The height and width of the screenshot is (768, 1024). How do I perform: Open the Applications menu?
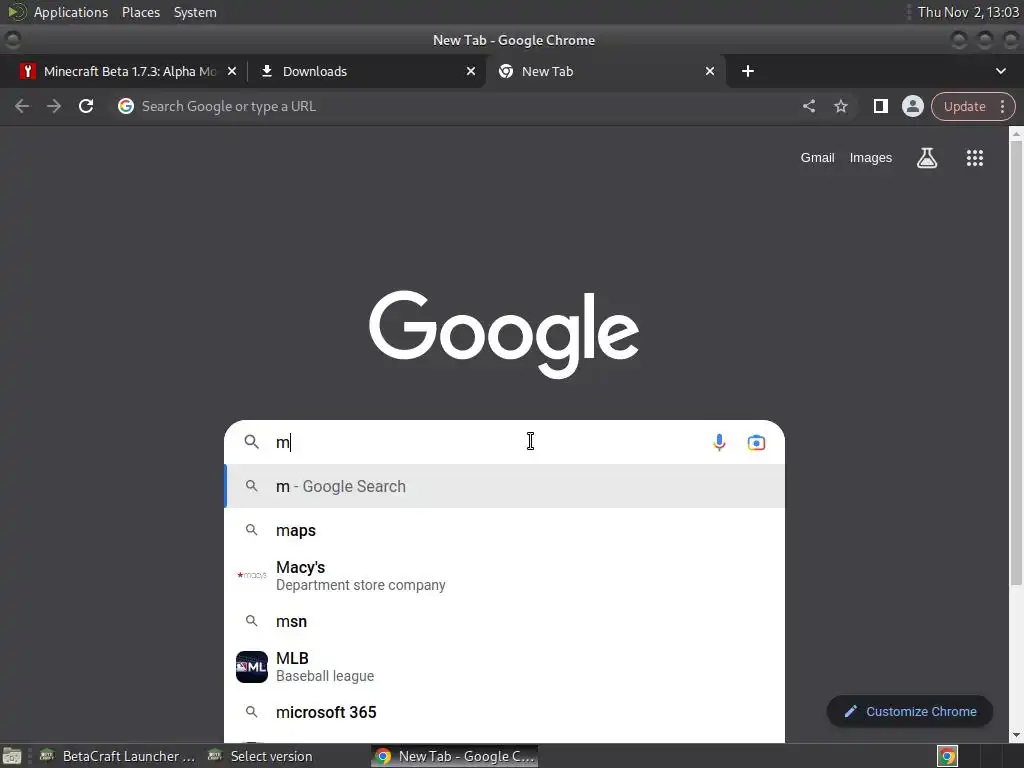click(71, 12)
